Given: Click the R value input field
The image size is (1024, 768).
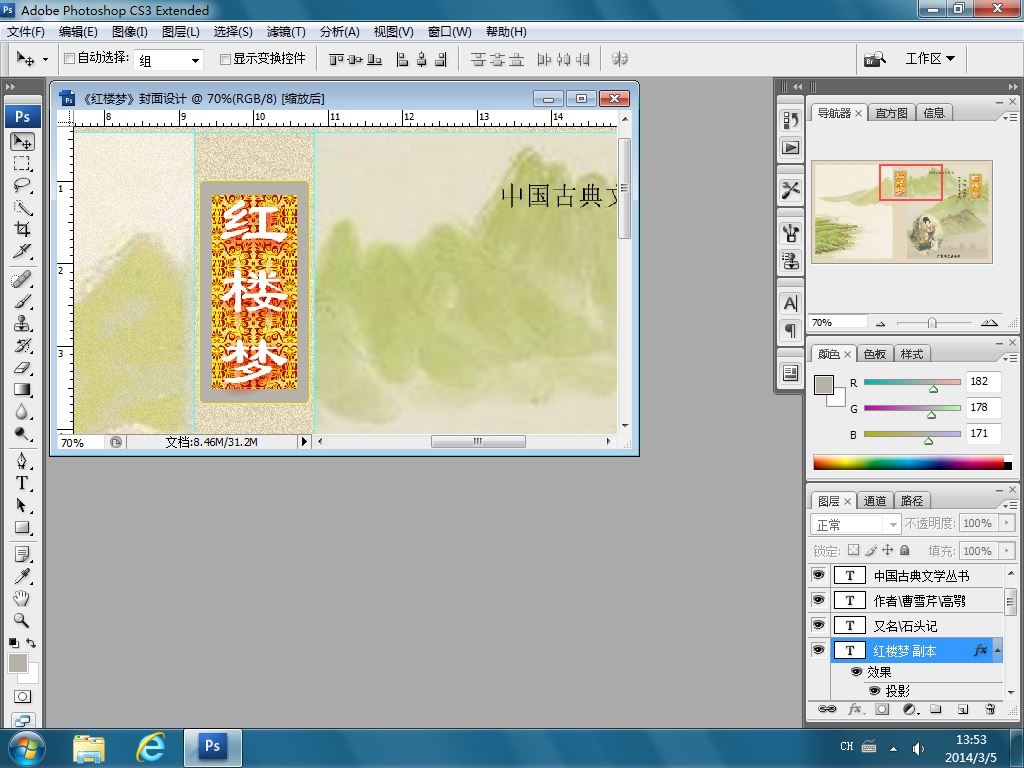Looking at the screenshot, I should pos(983,381).
